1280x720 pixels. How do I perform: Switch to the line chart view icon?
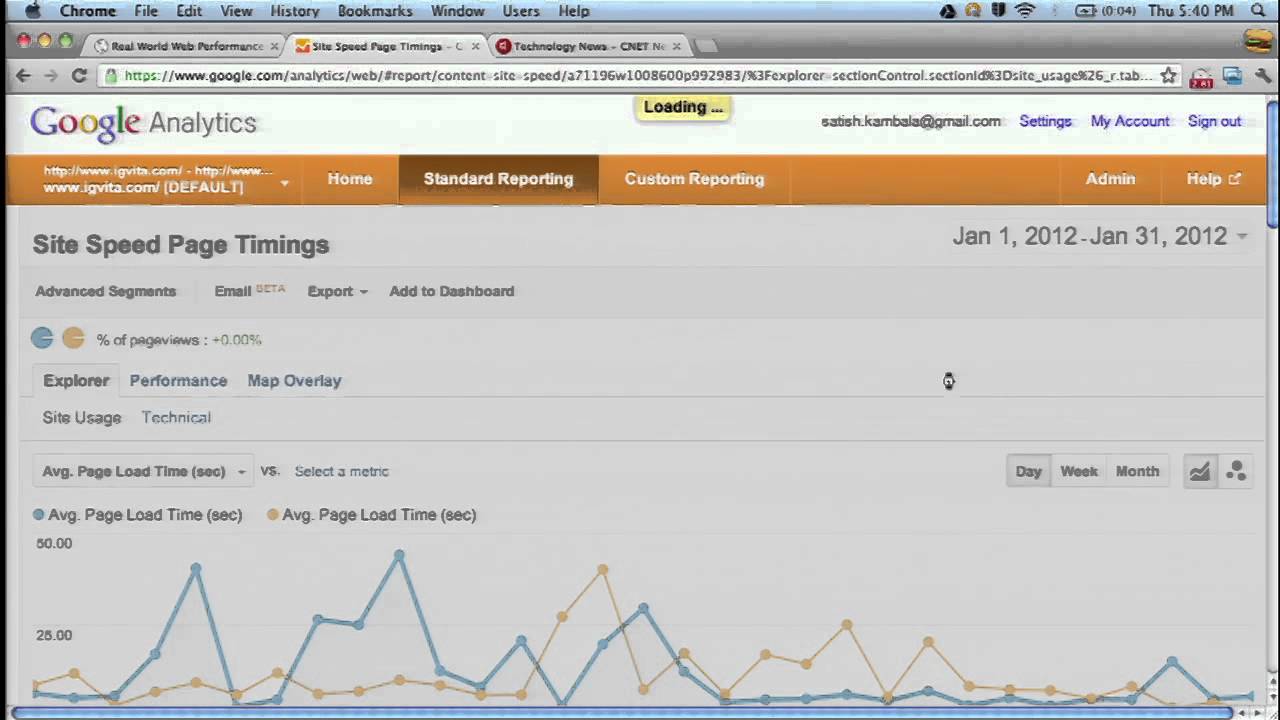(x=1200, y=471)
